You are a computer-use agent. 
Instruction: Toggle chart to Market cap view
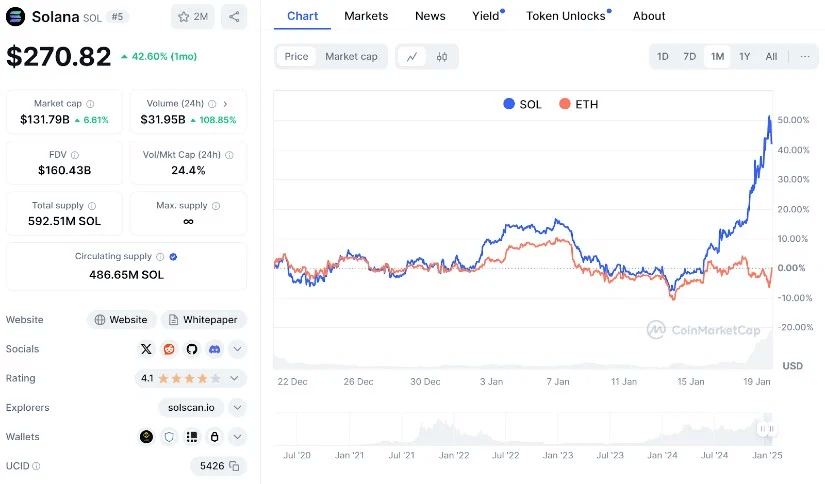[x=351, y=57]
